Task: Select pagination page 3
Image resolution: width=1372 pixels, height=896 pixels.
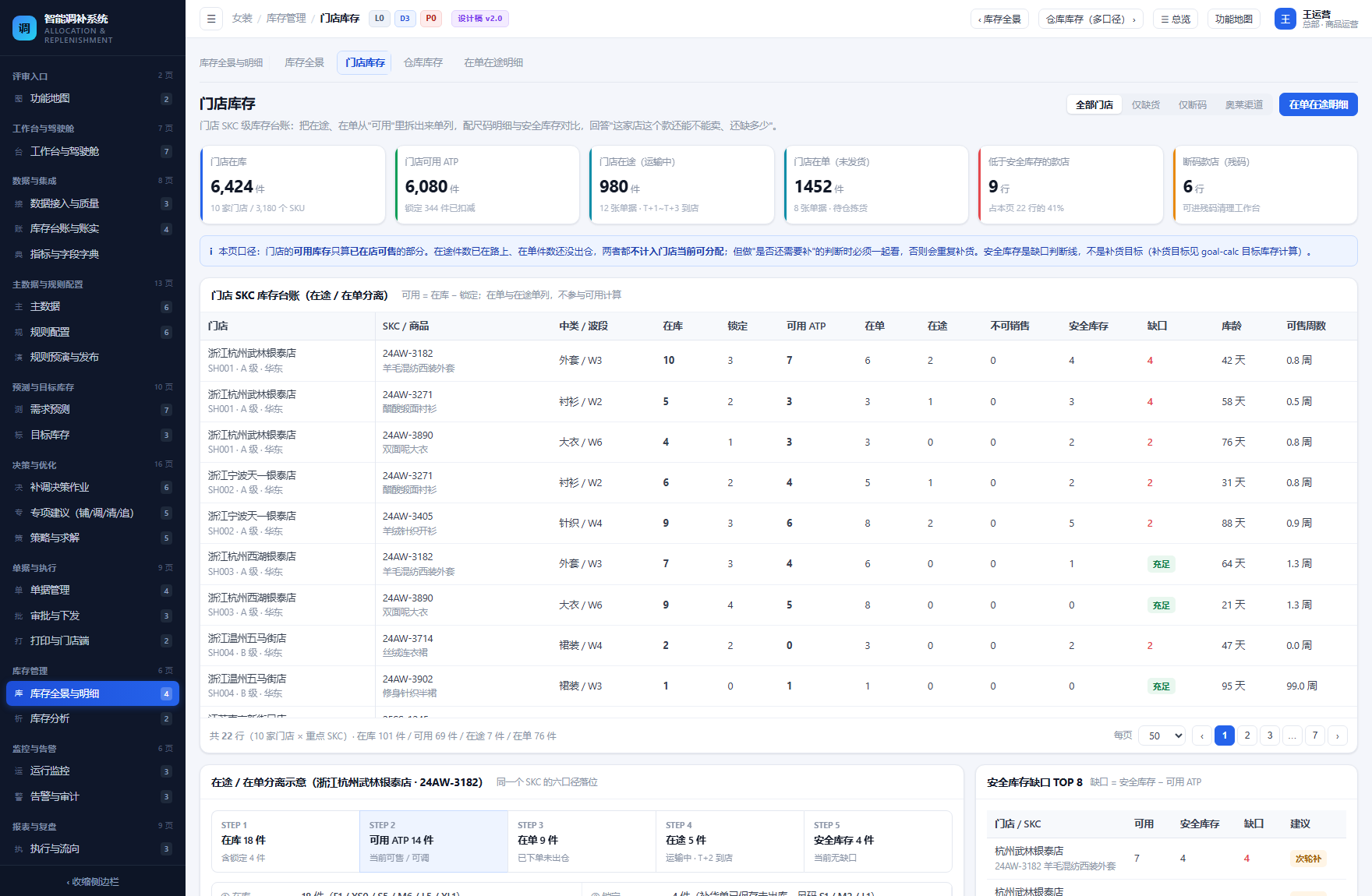Action: [x=1270, y=735]
